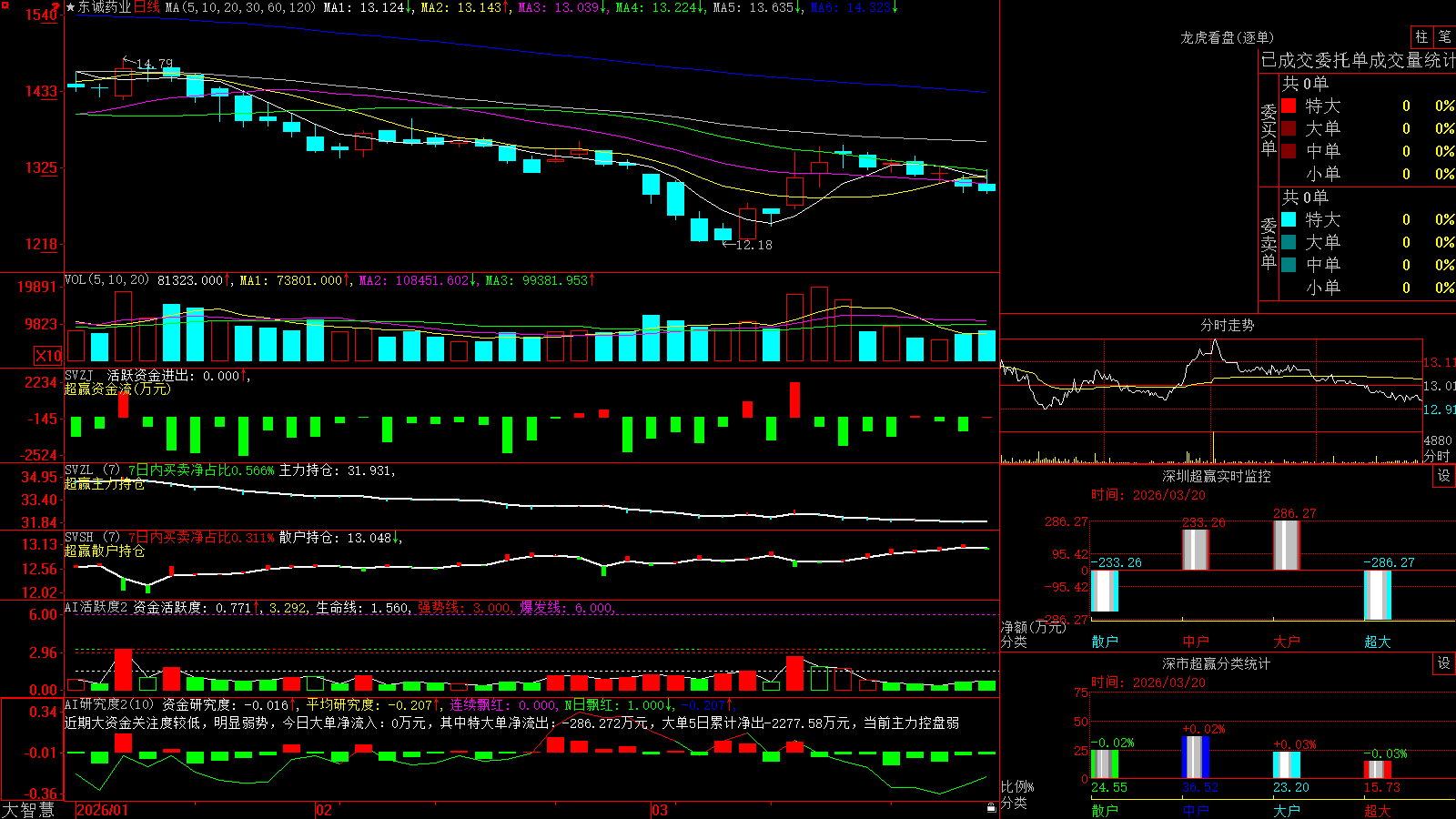
Task: Click the red question mark icon near 1540
Action: tap(56, 7)
